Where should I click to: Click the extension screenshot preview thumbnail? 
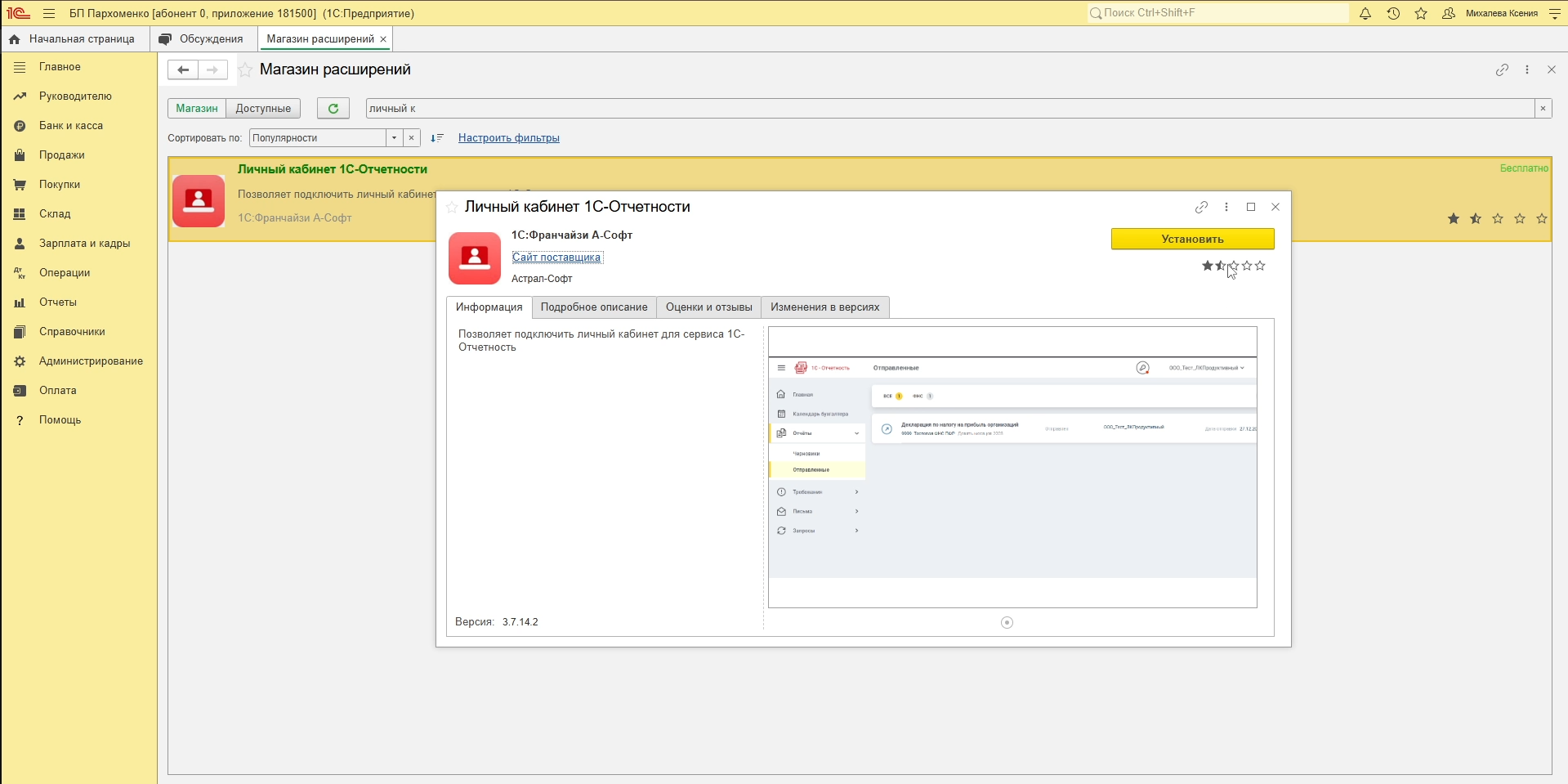pyautogui.click(x=1012, y=468)
